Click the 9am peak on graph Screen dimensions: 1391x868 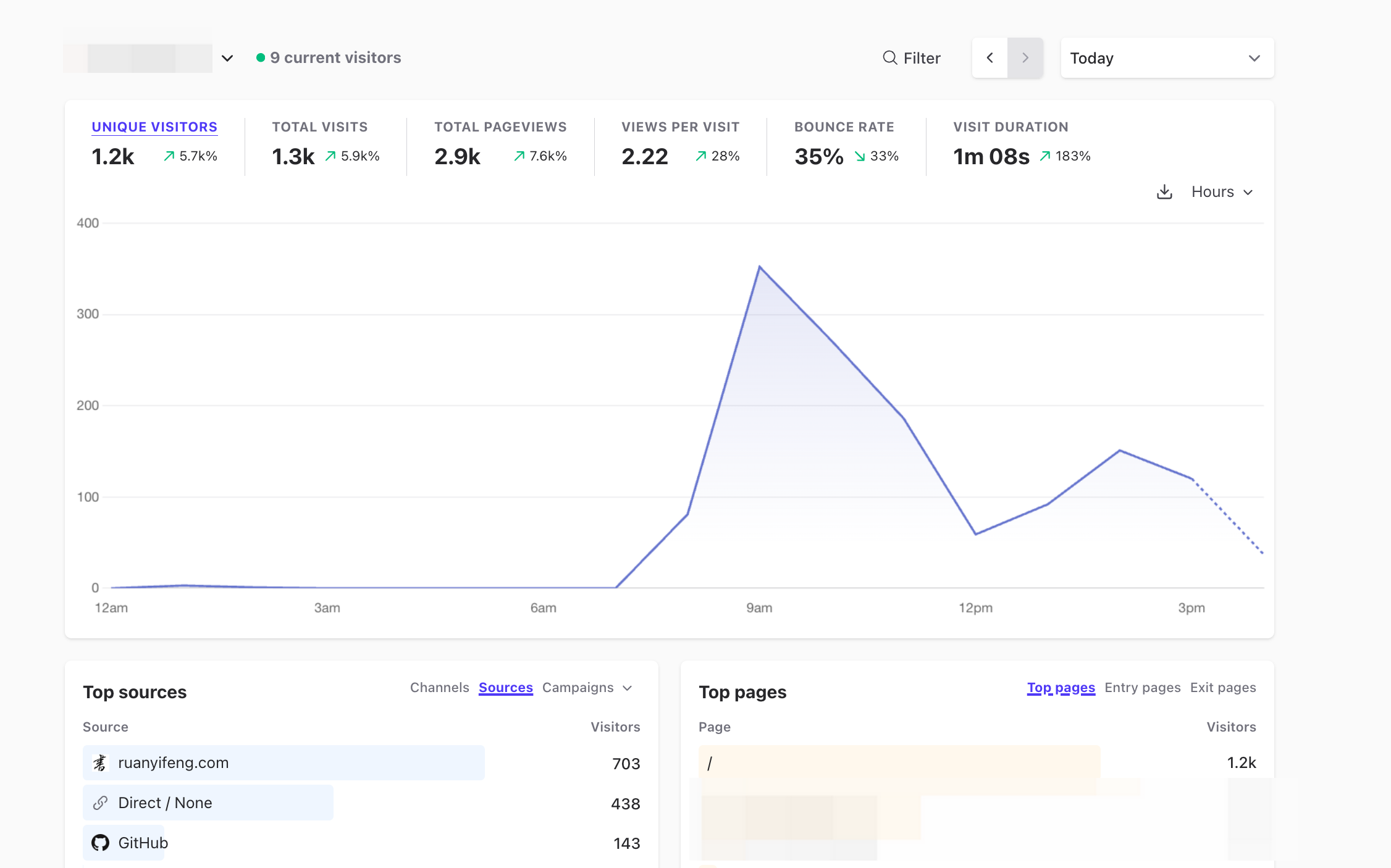point(759,267)
